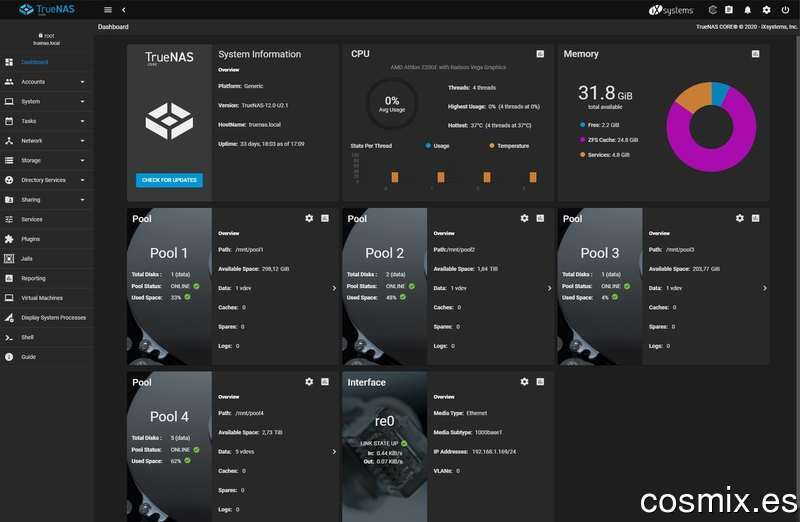Viewport: 800px width, 522px height.
Task: Open Services in the sidebar
Action: [47, 219]
